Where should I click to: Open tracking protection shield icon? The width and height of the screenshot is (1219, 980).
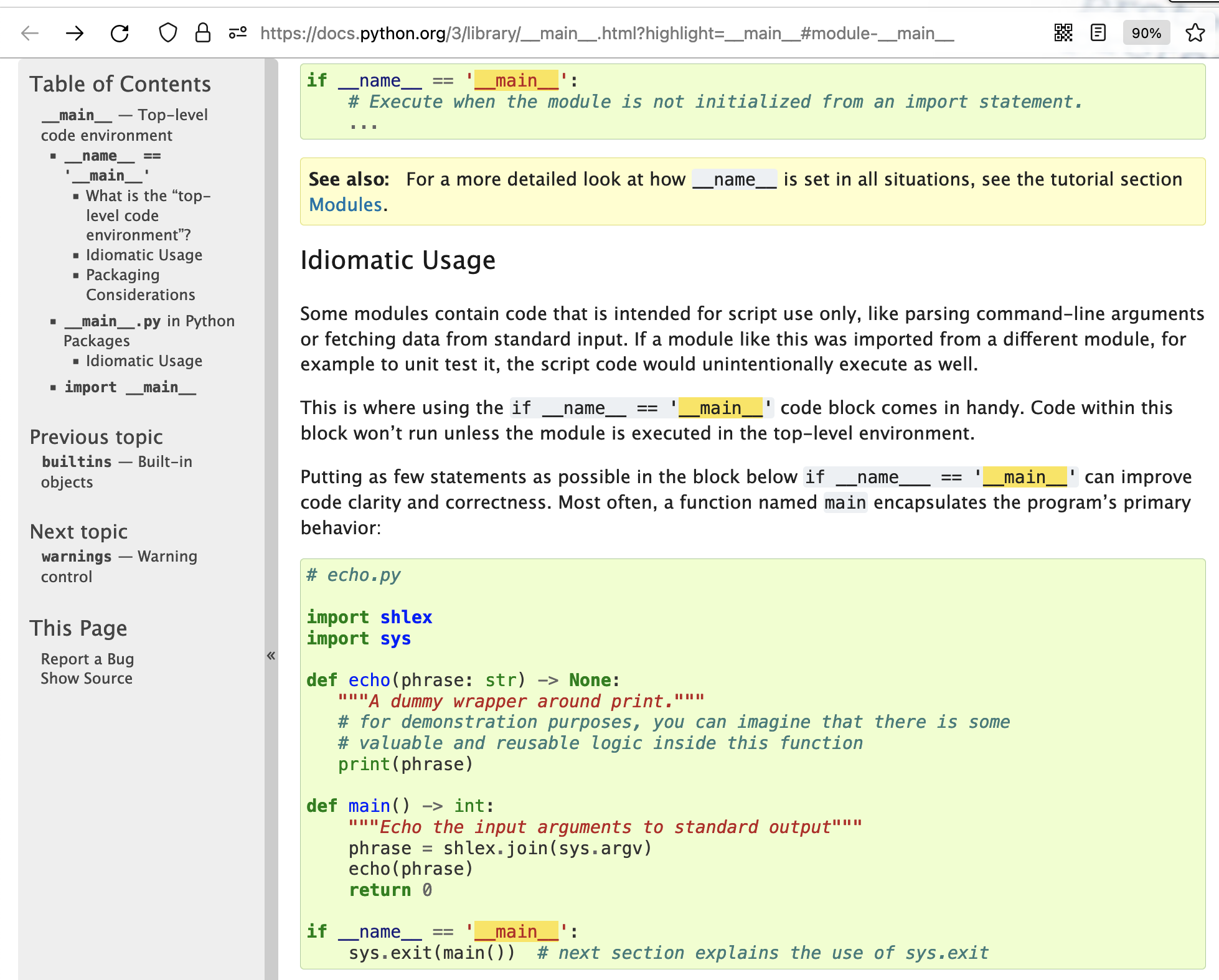[168, 33]
